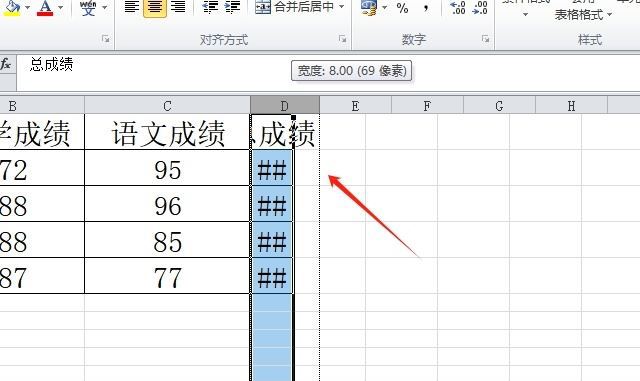Decrease indent
This screenshot has width=640, height=381.
point(210,7)
